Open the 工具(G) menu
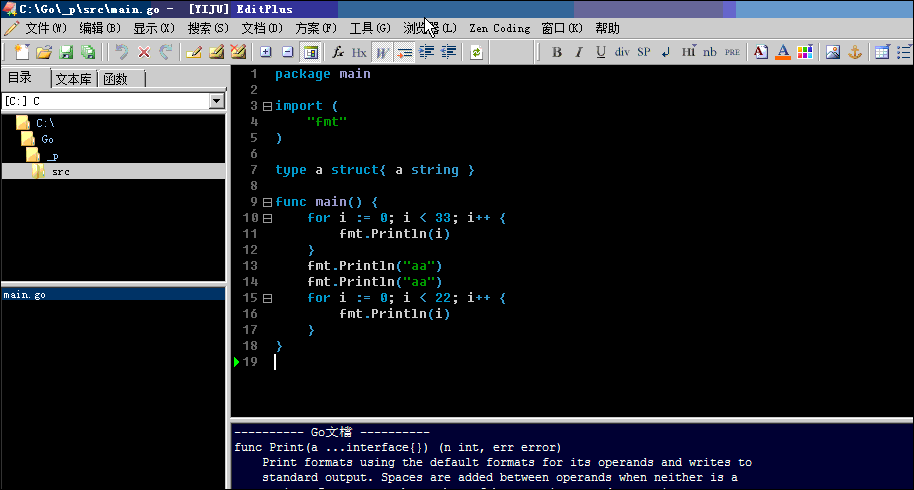The image size is (914, 490). (x=370, y=28)
